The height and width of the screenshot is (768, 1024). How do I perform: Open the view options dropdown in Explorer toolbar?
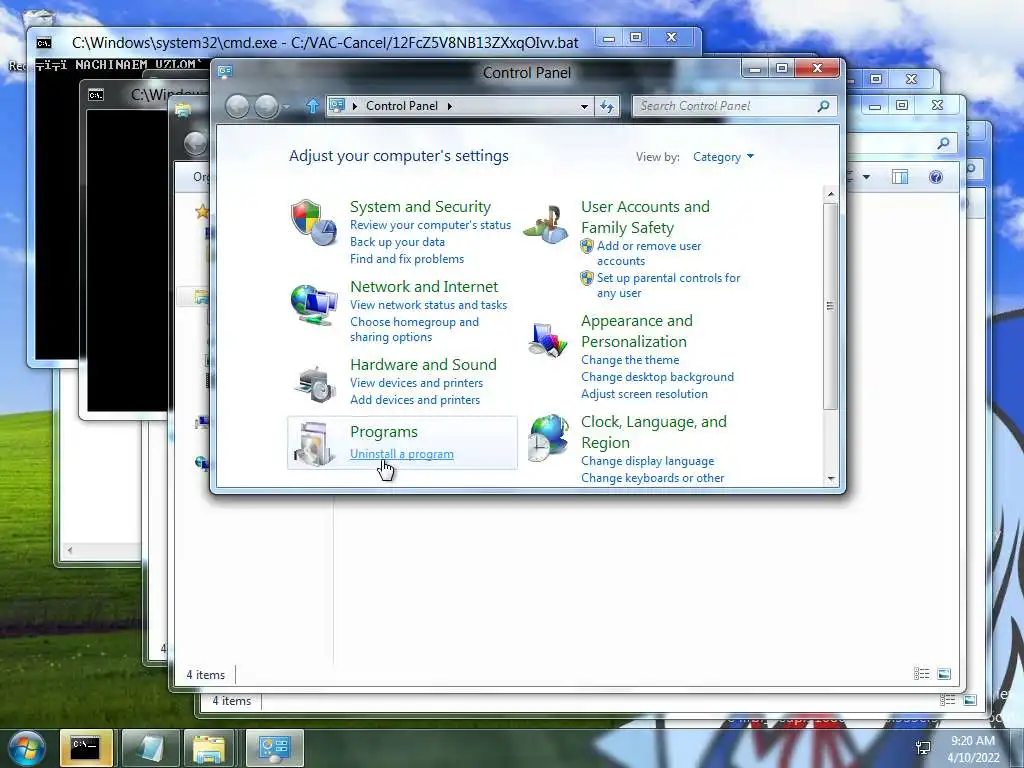(866, 177)
